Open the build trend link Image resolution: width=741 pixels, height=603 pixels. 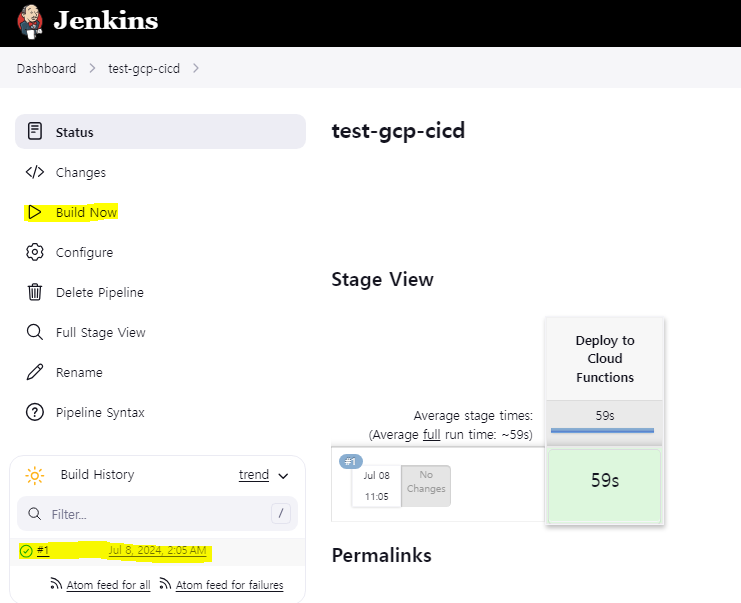click(x=254, y=474)
